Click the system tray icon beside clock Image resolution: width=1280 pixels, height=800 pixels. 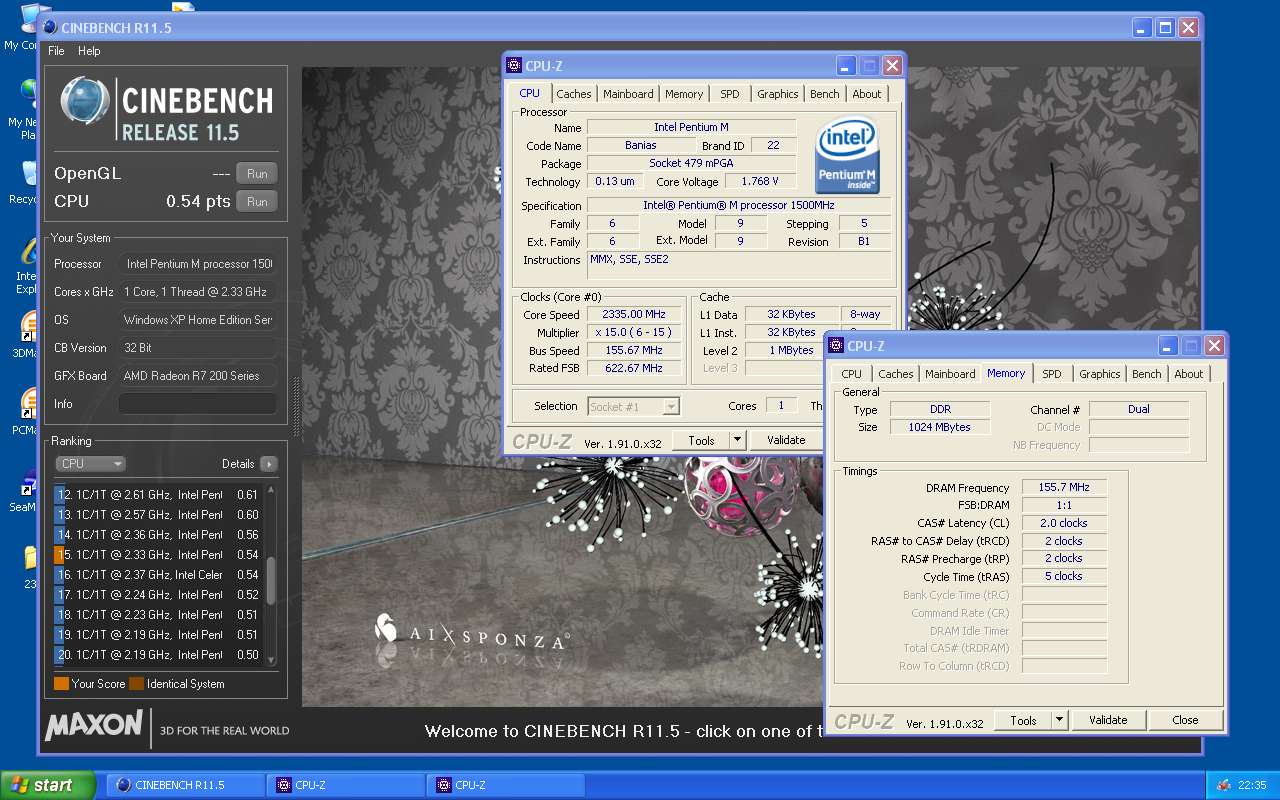[x=1223, y=786]
